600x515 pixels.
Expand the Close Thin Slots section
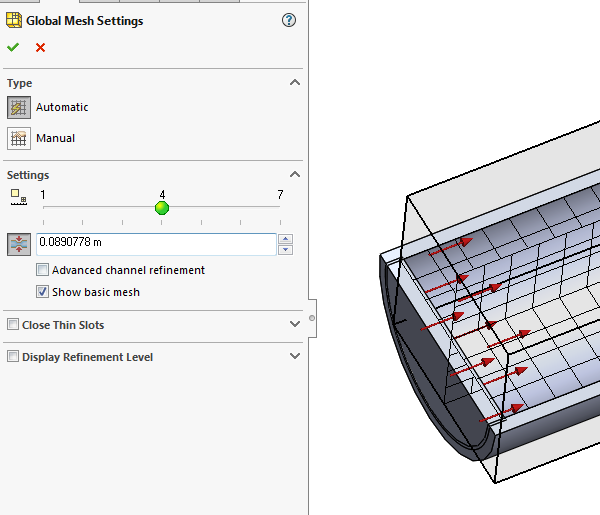pyautogui.click(x=295, y=324)
